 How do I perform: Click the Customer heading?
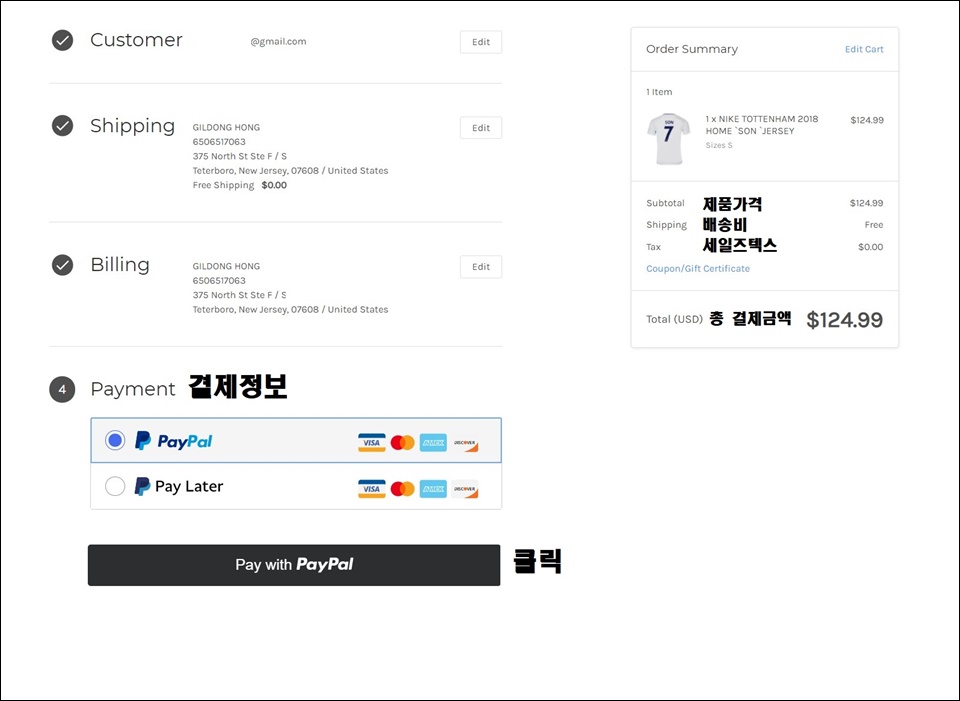tap(136, 40)
